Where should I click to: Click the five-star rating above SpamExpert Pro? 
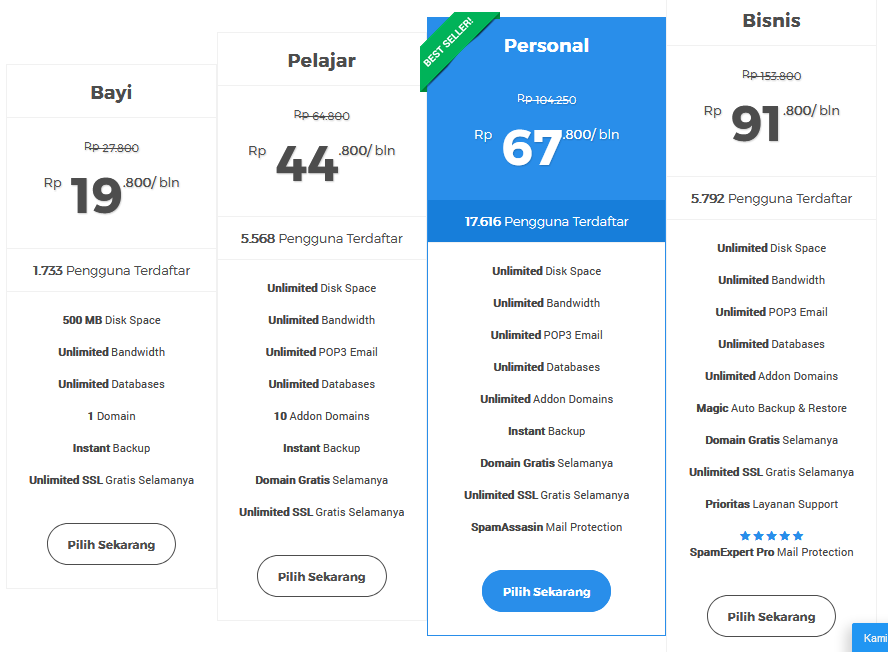[771, 536]
